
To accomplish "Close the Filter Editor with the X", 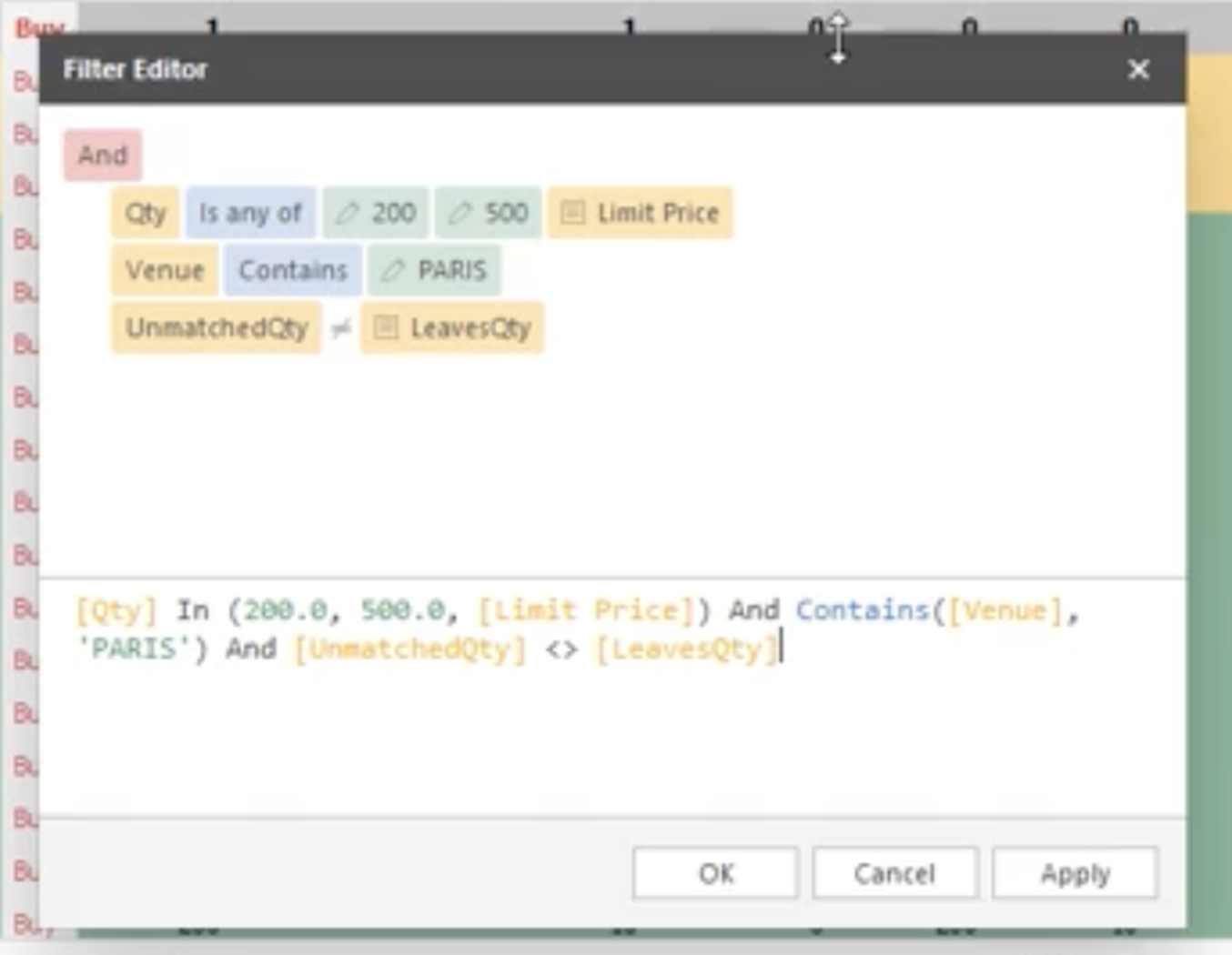I will [x=1137, y=69].
